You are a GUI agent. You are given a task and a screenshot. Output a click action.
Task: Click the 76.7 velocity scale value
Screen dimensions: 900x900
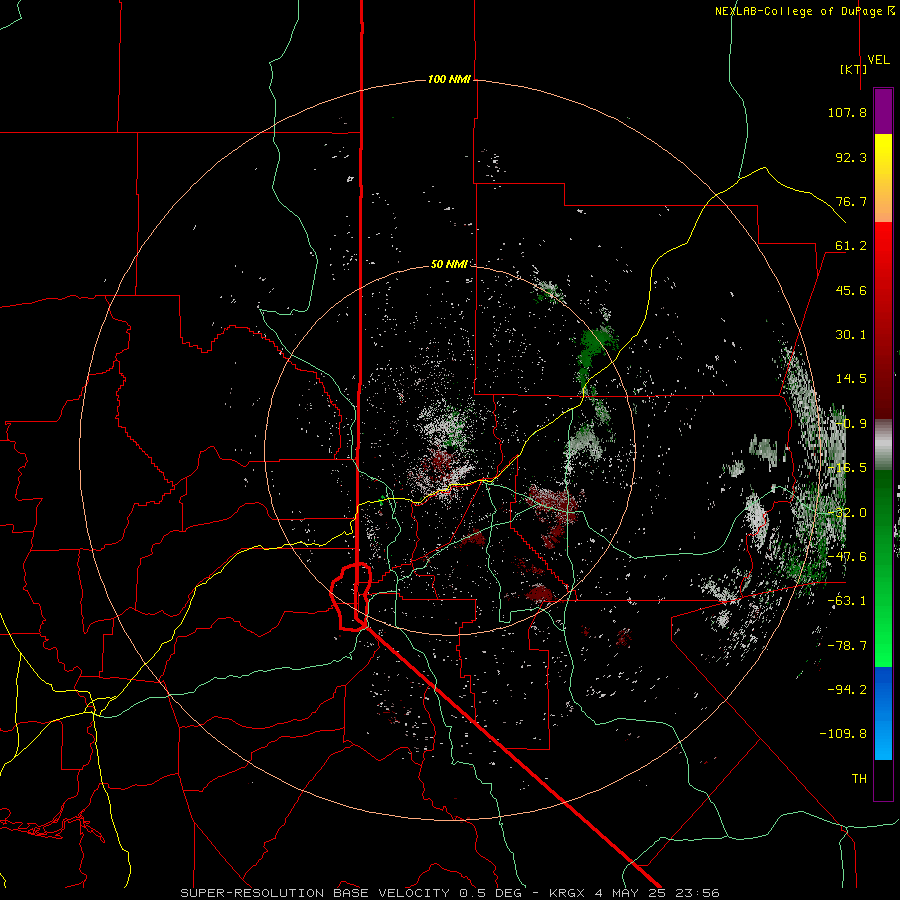pos(851,201)
